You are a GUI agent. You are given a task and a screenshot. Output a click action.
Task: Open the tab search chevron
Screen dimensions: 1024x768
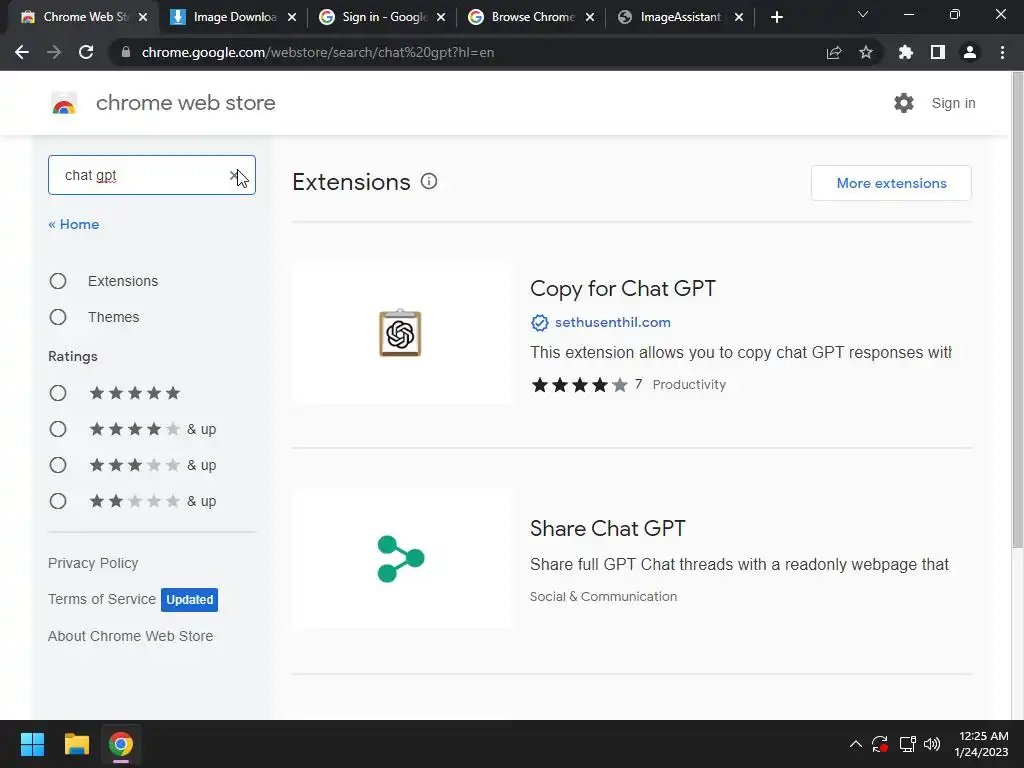[x=863, y=14]
